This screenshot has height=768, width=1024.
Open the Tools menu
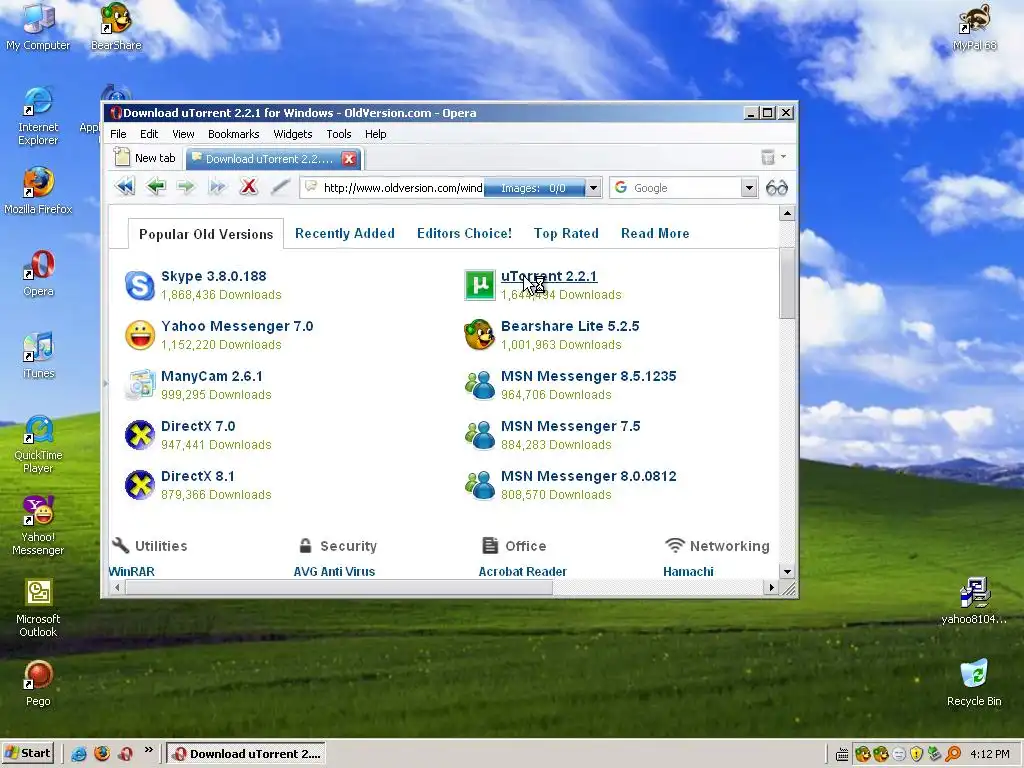[339, 134]
